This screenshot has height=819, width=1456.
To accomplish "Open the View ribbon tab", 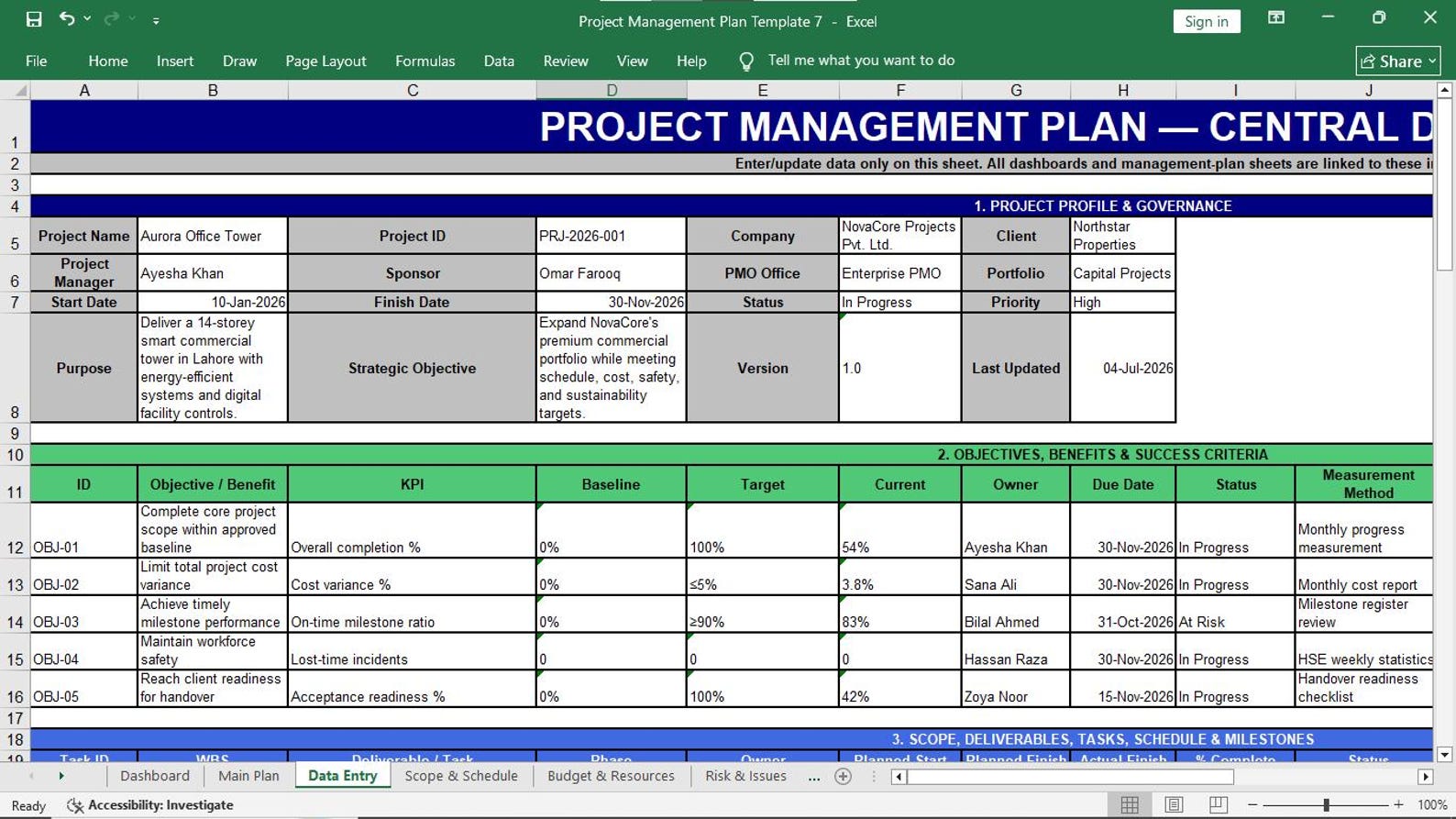I will 632,61.
